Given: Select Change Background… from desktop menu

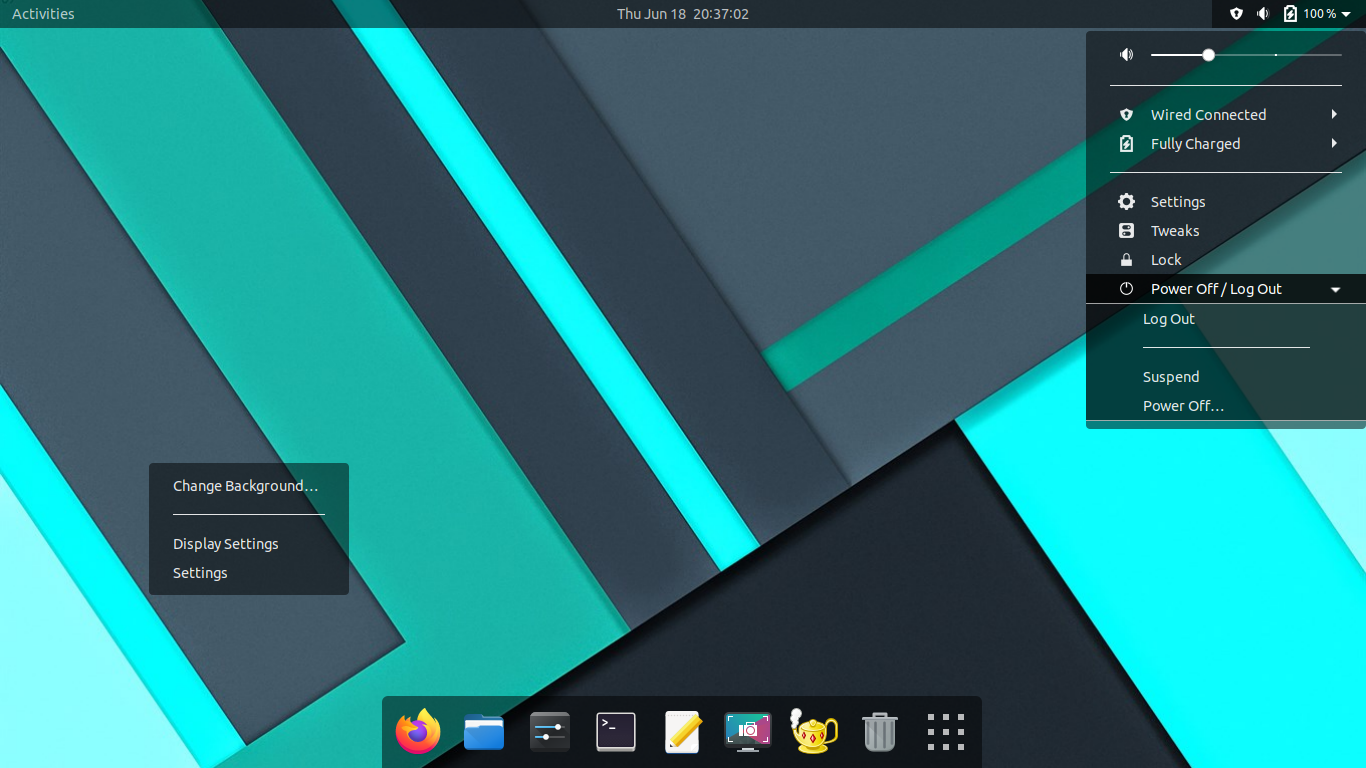Looking at the screenshot, I should pyautogui.click(x=245, y=486).
